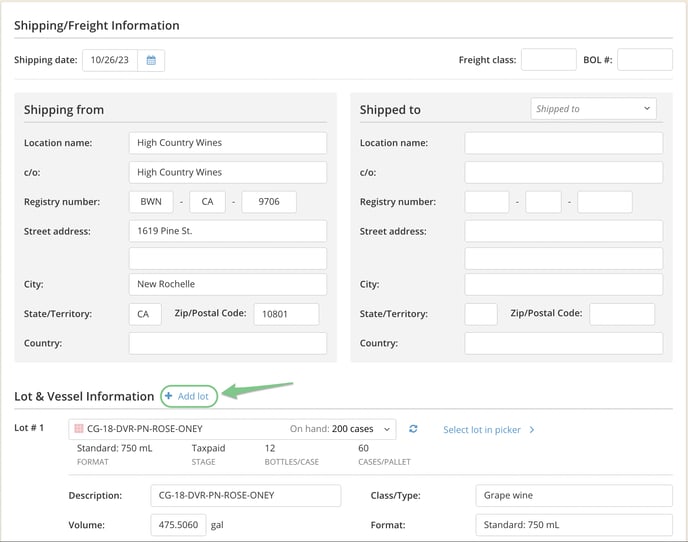688x542 pixels.
Task: Click Add lot button
Action: coord(188,397)
